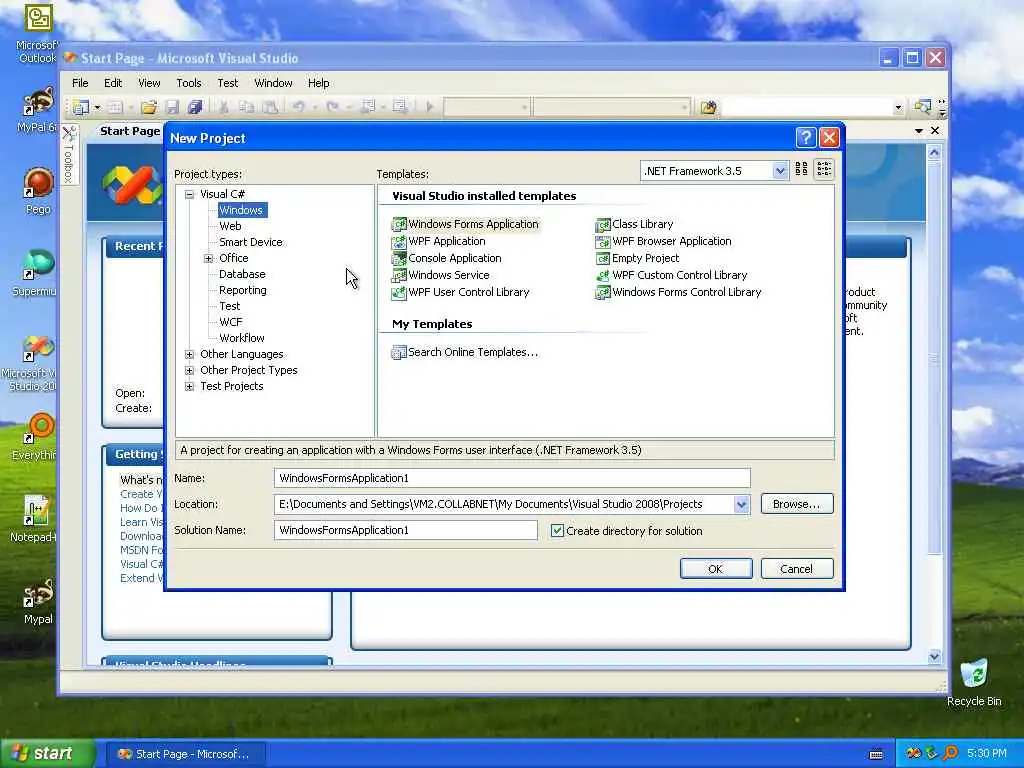Open the Window menu
This screenshot has width=1024, height=768.
click(x=273, y=83)
